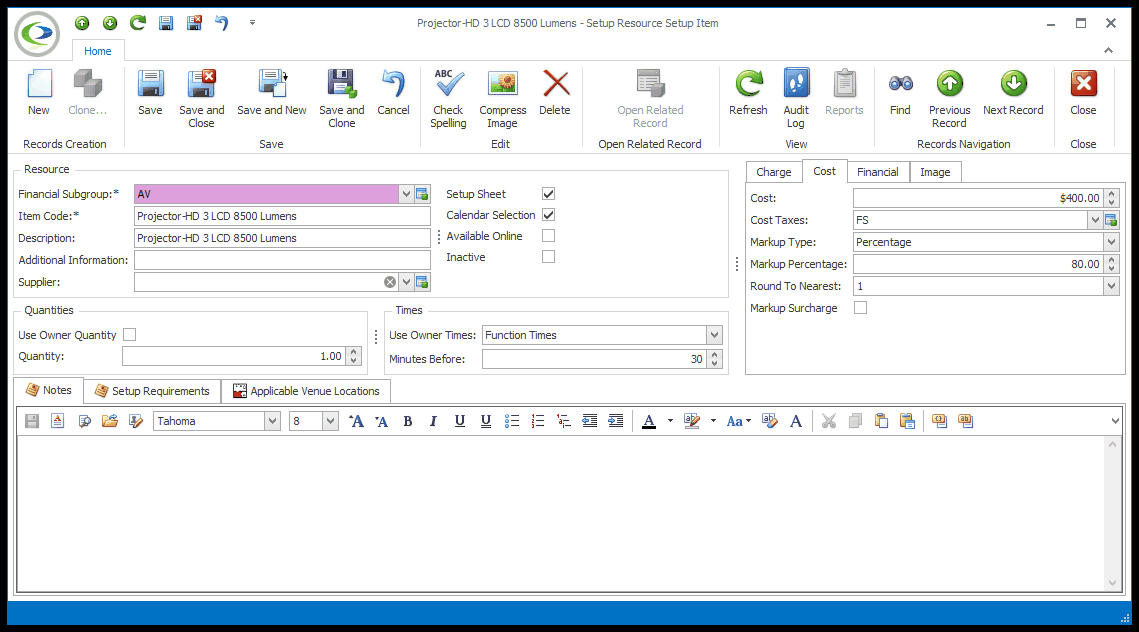
Task: Cancel changes using the ribbon Cancel button
Action: pyautogui.click(x=393, y=93)
